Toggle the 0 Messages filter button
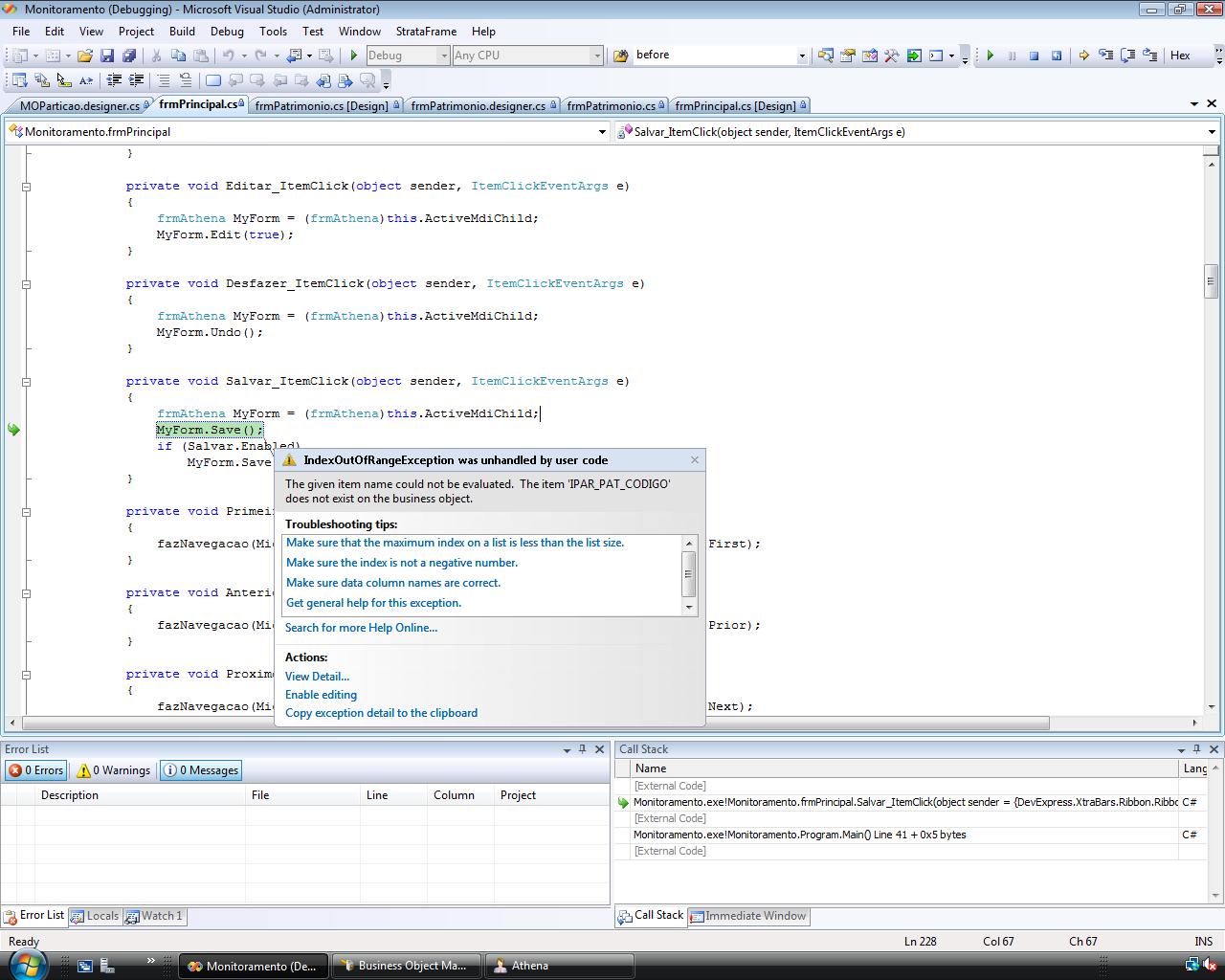The height and width of the screenshot is (980, 1225). pyautogui.click(x=201, y=770)
